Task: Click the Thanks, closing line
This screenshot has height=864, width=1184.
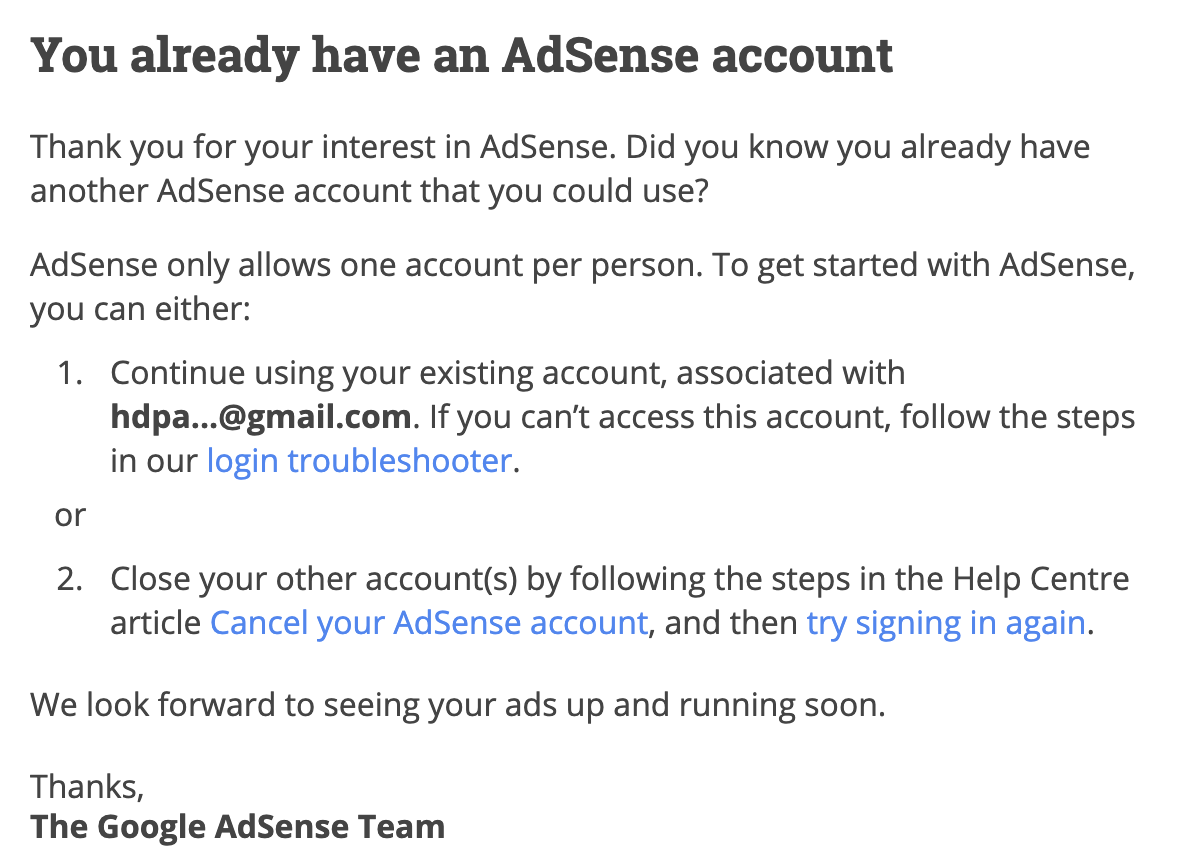Action: [88, 786]
